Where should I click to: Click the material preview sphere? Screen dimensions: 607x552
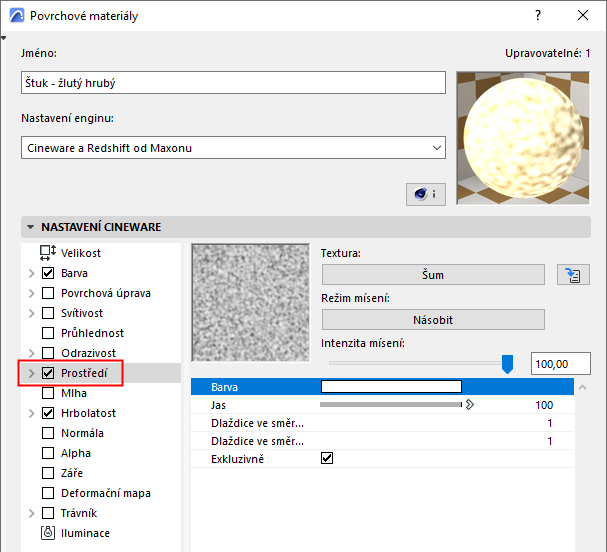(523, 138)
